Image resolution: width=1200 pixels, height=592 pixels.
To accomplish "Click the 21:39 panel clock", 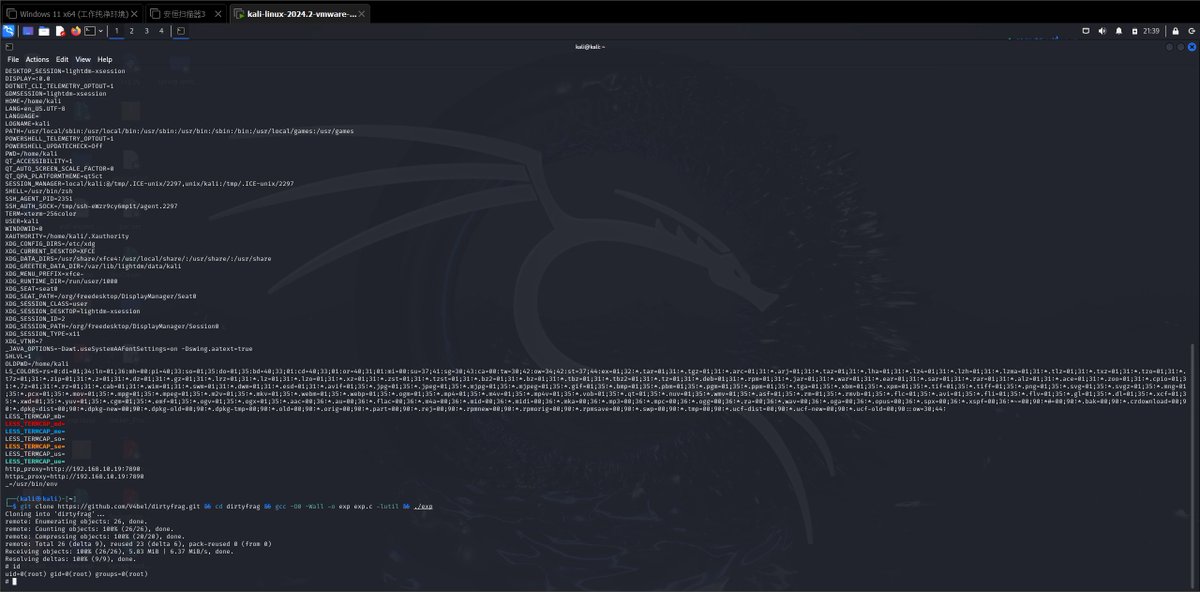I will click(1151, 31).
